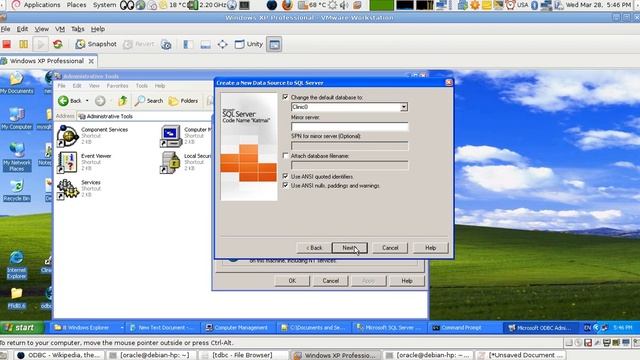Click Help in the SQL Server wizard

tap(431, 248)
